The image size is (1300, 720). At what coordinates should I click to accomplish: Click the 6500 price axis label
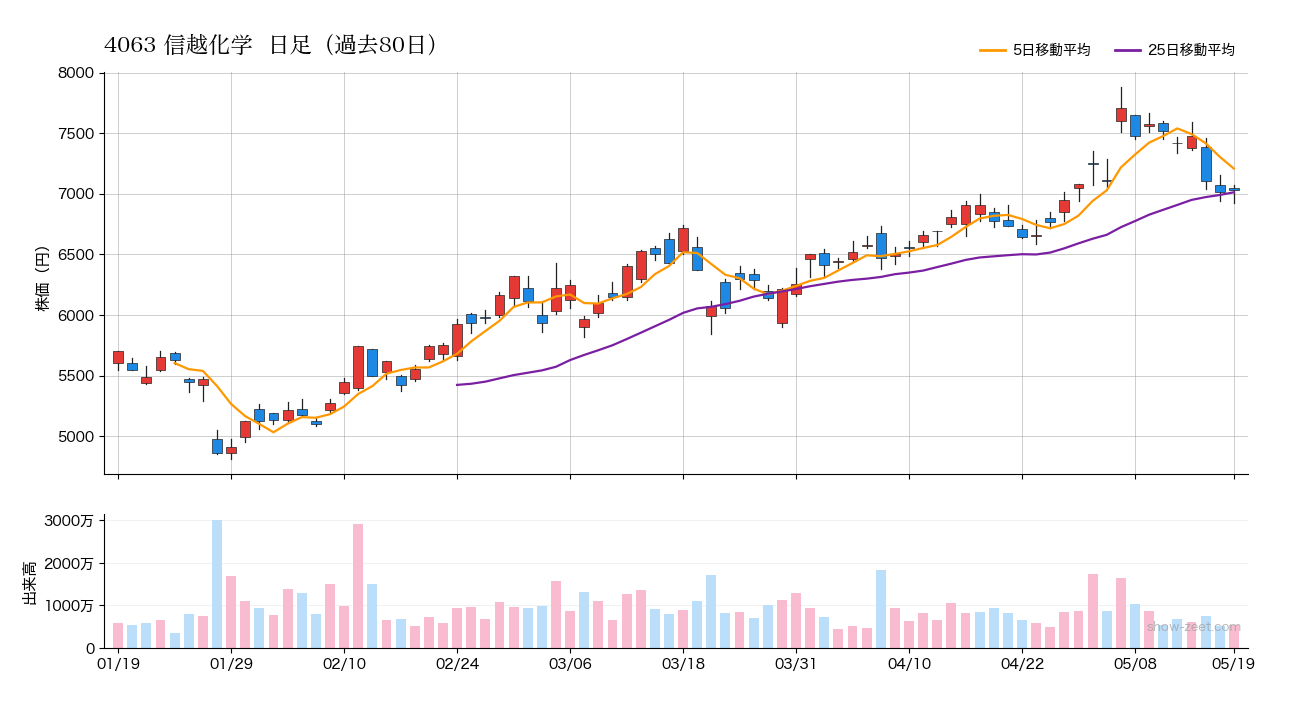point(76,255)
